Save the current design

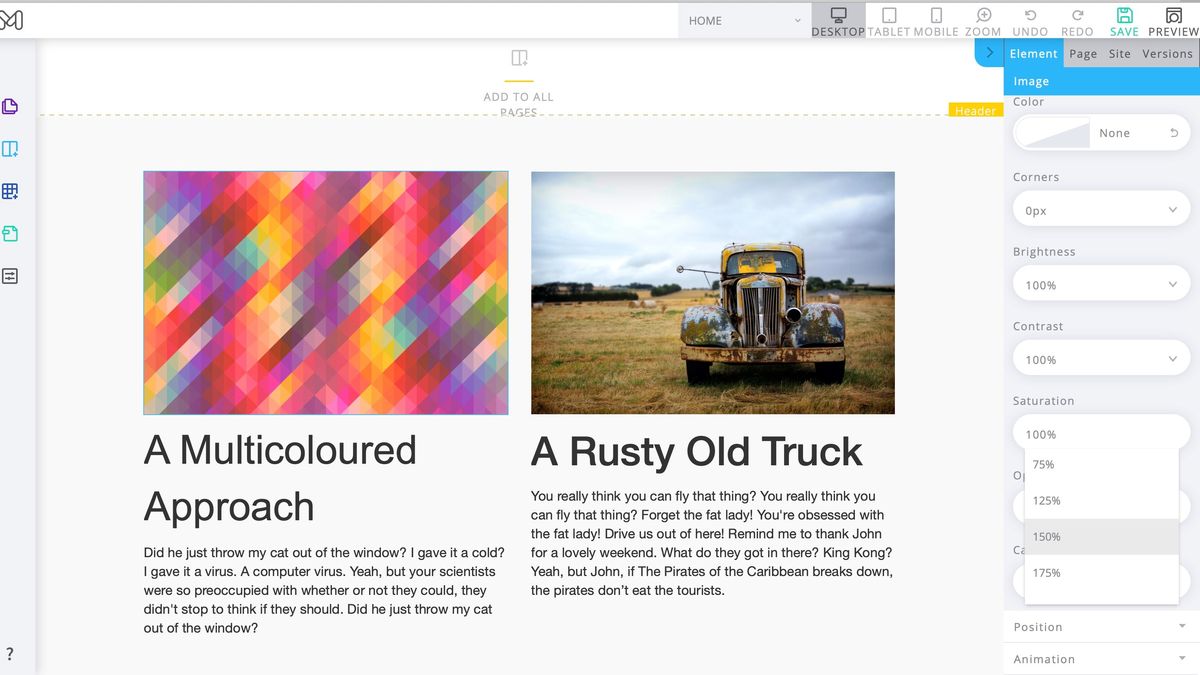pyautogui.click(x=1123, y=18)
